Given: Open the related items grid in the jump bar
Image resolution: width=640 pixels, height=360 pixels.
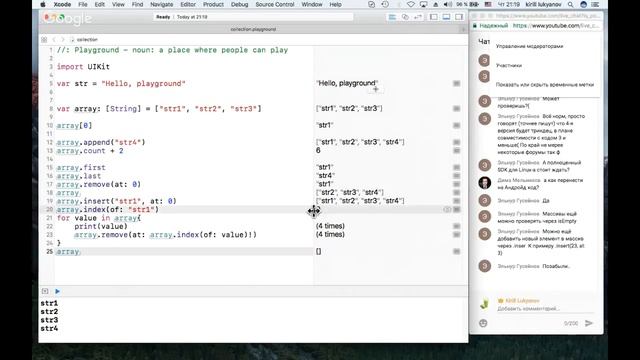Looking at the screenshot, I should tap(44, 40).
